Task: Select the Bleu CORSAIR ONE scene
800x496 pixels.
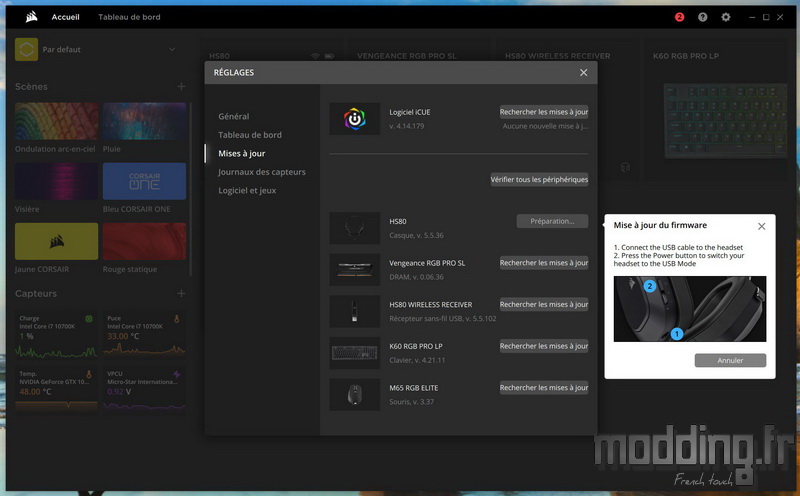Action: click(144, 181)
